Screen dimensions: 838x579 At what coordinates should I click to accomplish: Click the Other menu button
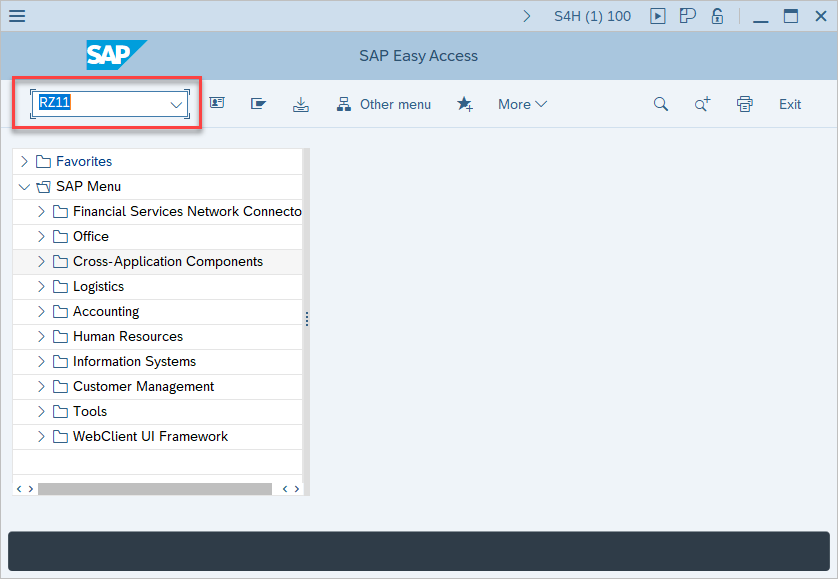pyautogui.click(x=384, y=104)
